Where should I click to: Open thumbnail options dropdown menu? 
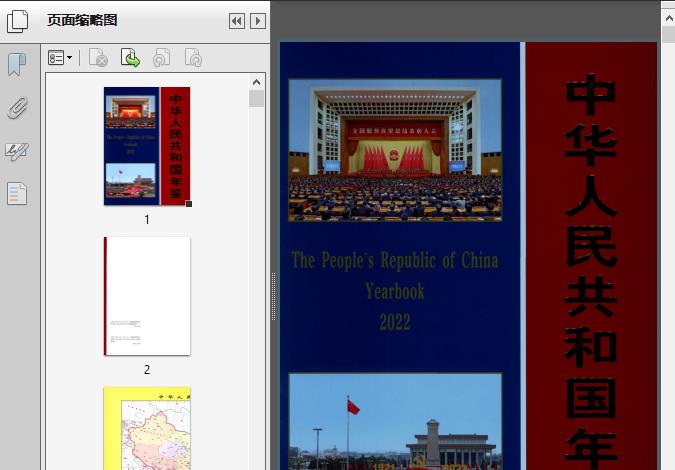tap(60, 58)
